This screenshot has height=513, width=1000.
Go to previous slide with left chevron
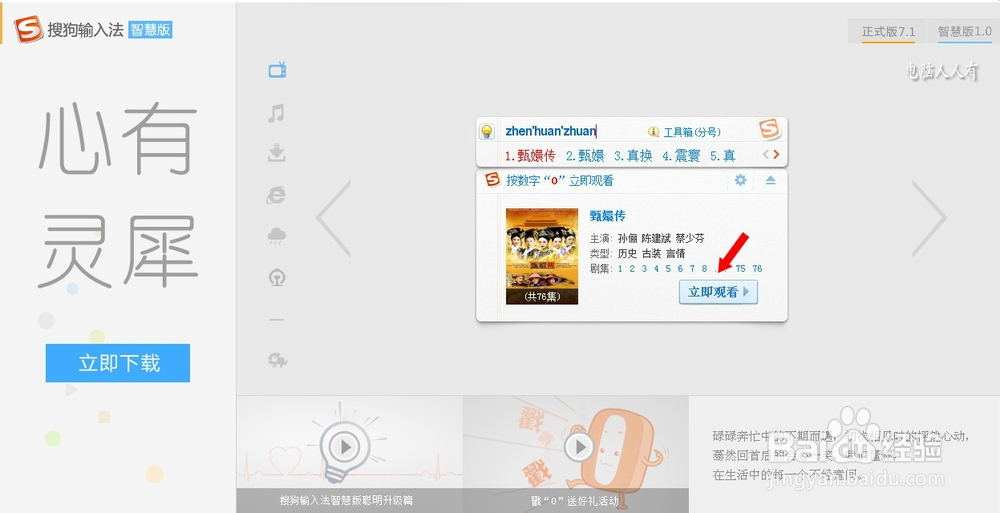click(334, 218)
